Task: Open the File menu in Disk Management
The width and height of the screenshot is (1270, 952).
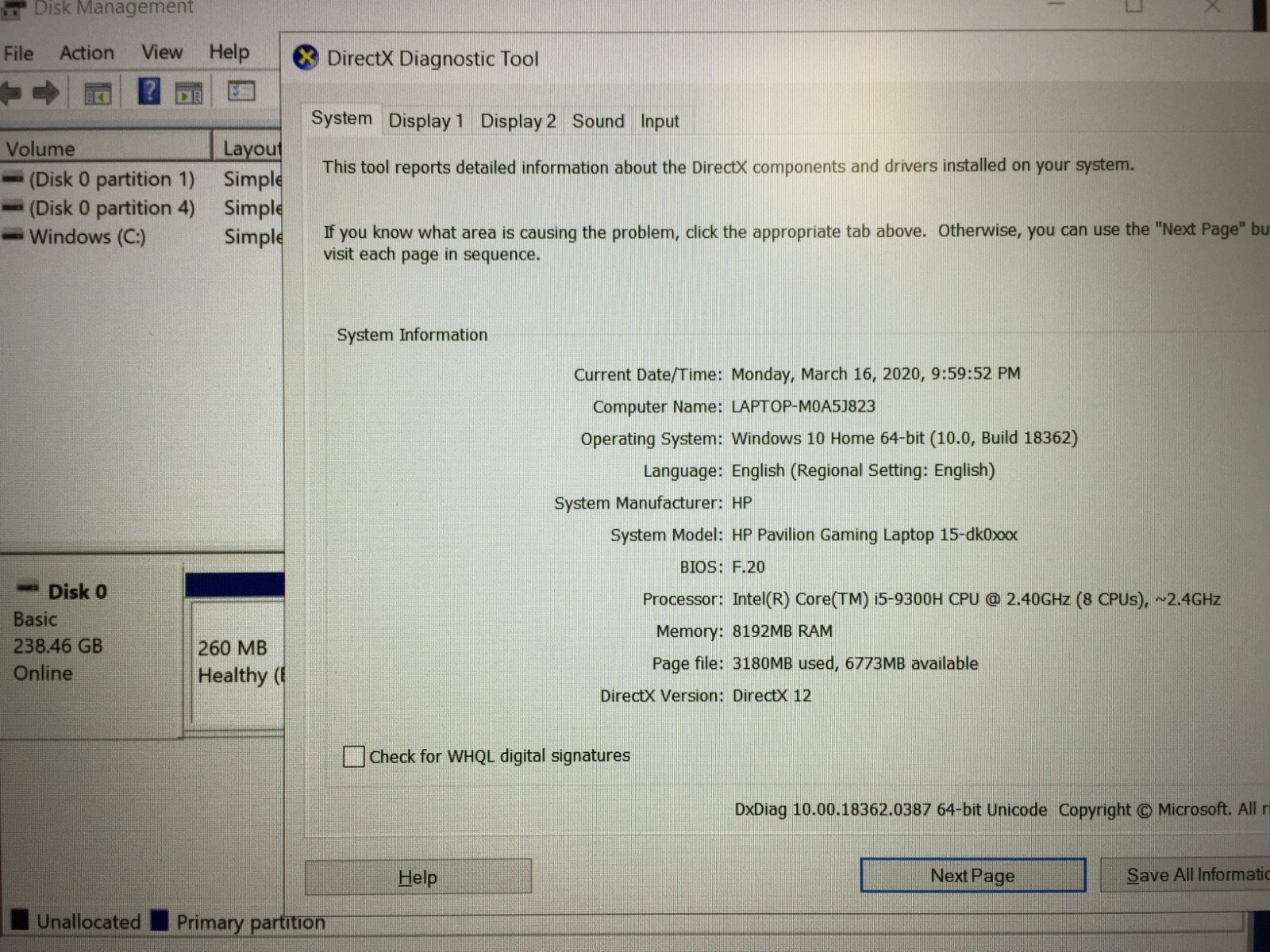Action: click(18, 53)
